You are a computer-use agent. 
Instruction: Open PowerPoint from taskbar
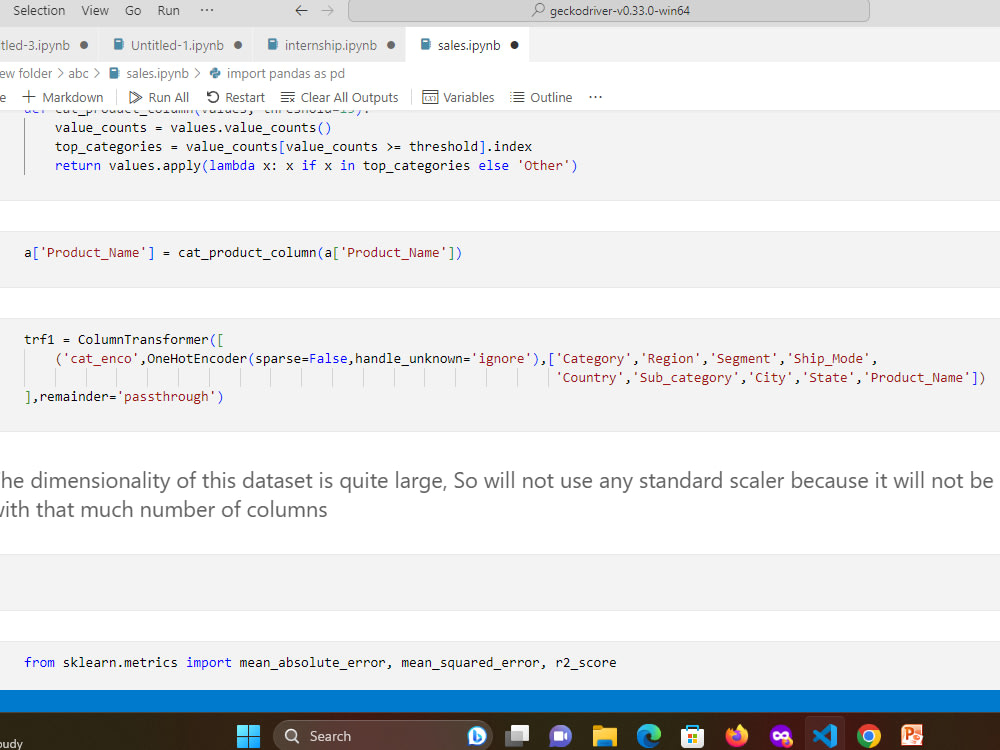912,736
